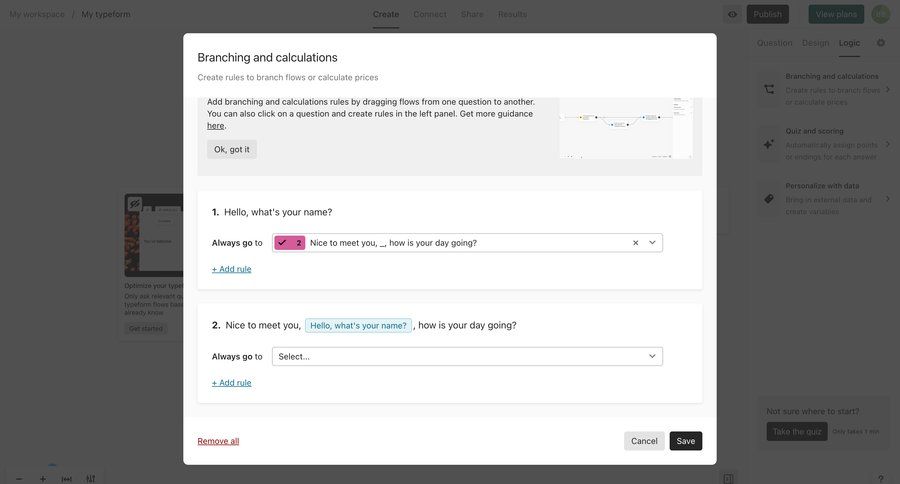900x484 pixels.
Task: Expand Branching and calculations chevron in side panel
Action: coord(888,89)
